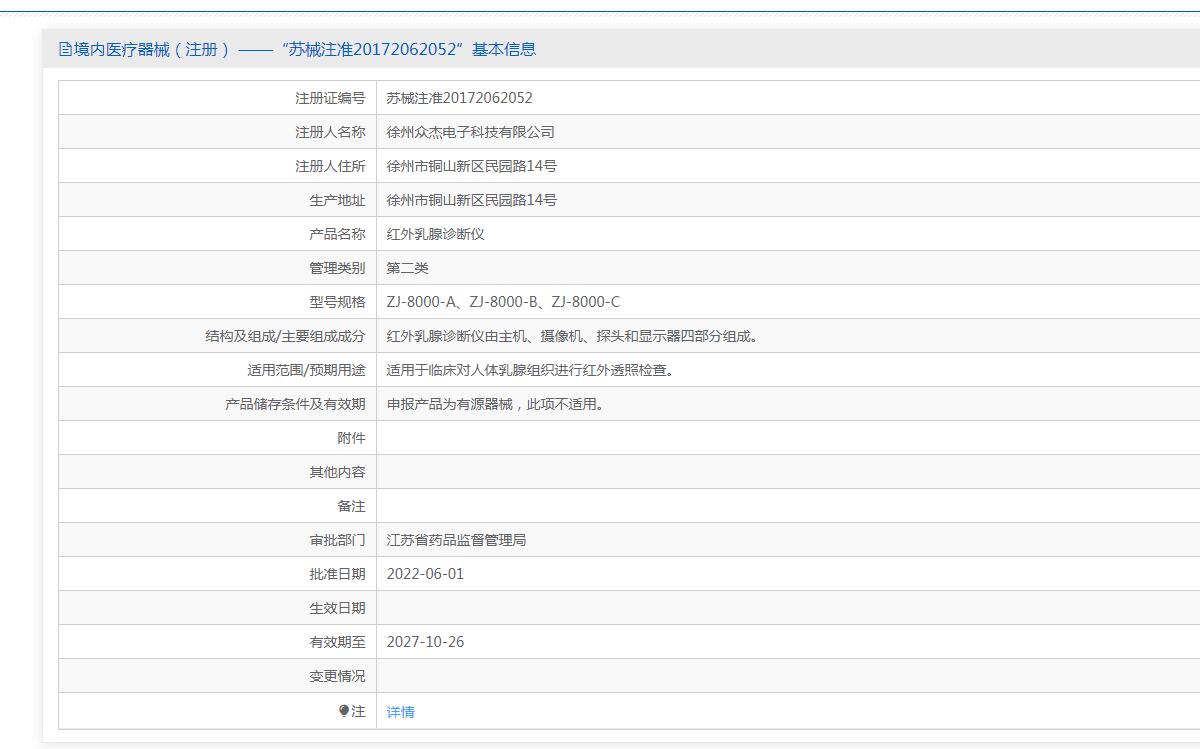Click the 型号规格 label

pos(337,302)
